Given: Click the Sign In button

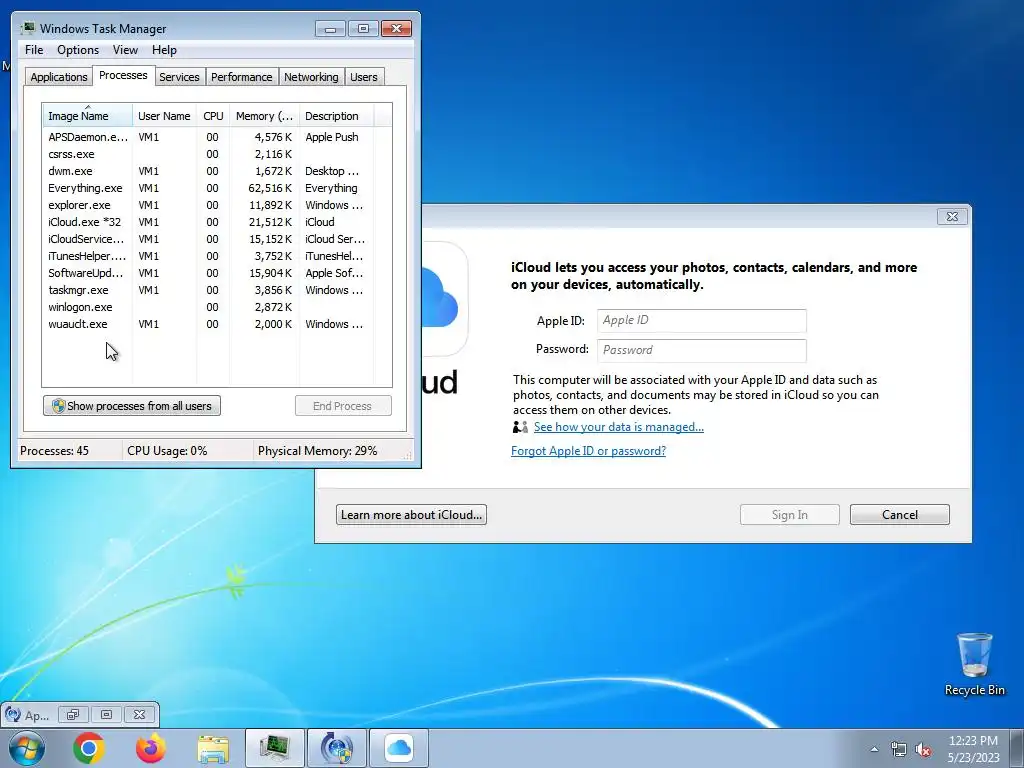Looking at the screenshot, I should pyautogui.click(x=790, y=515).
